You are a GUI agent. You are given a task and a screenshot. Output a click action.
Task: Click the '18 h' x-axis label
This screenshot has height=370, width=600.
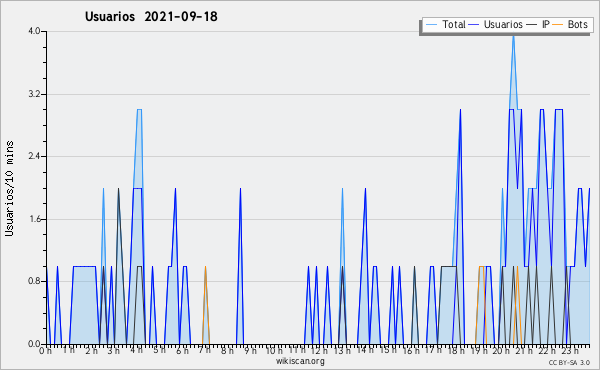(x=456, y=351)
